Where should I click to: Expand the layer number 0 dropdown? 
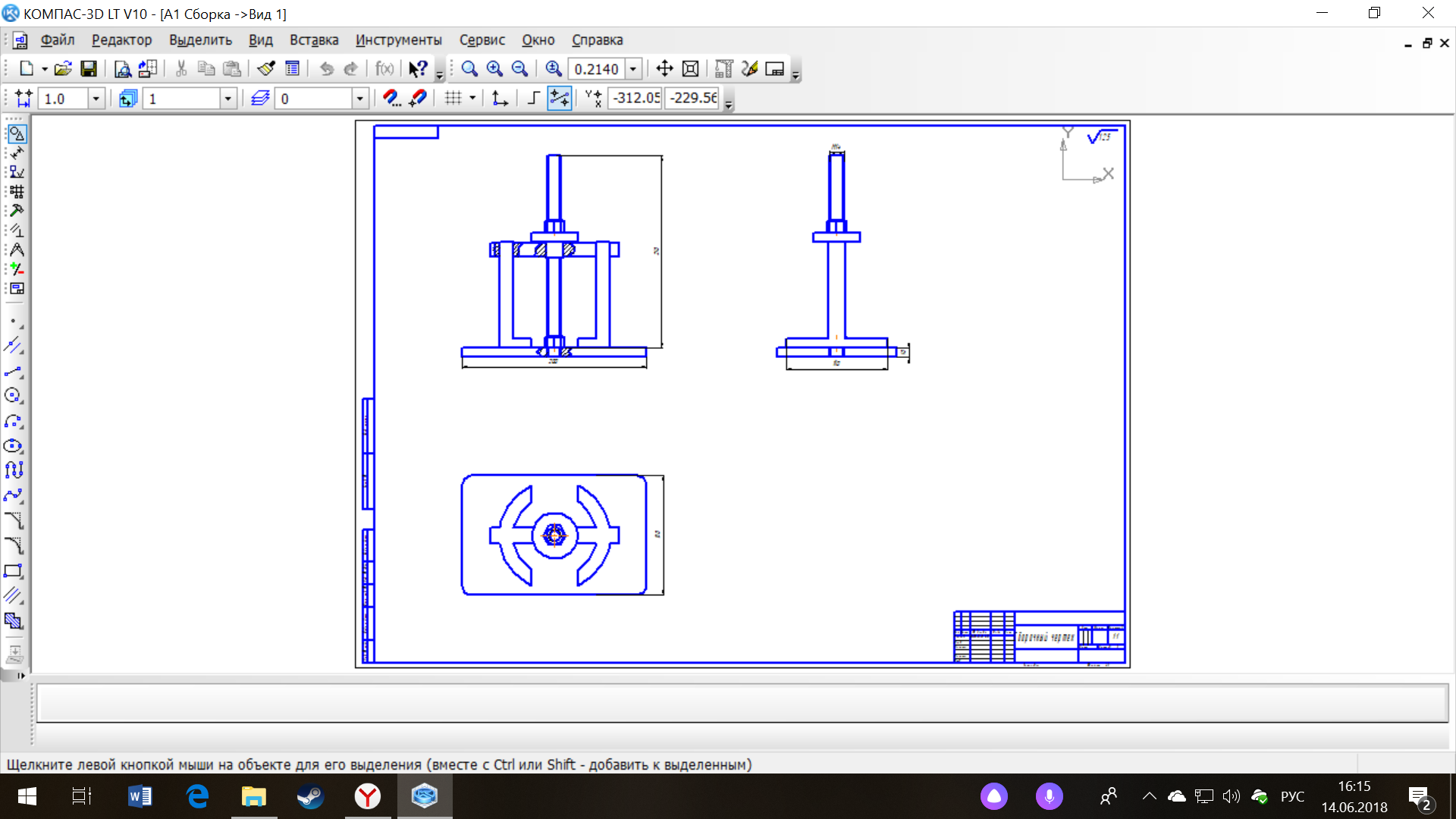point(360,99)
